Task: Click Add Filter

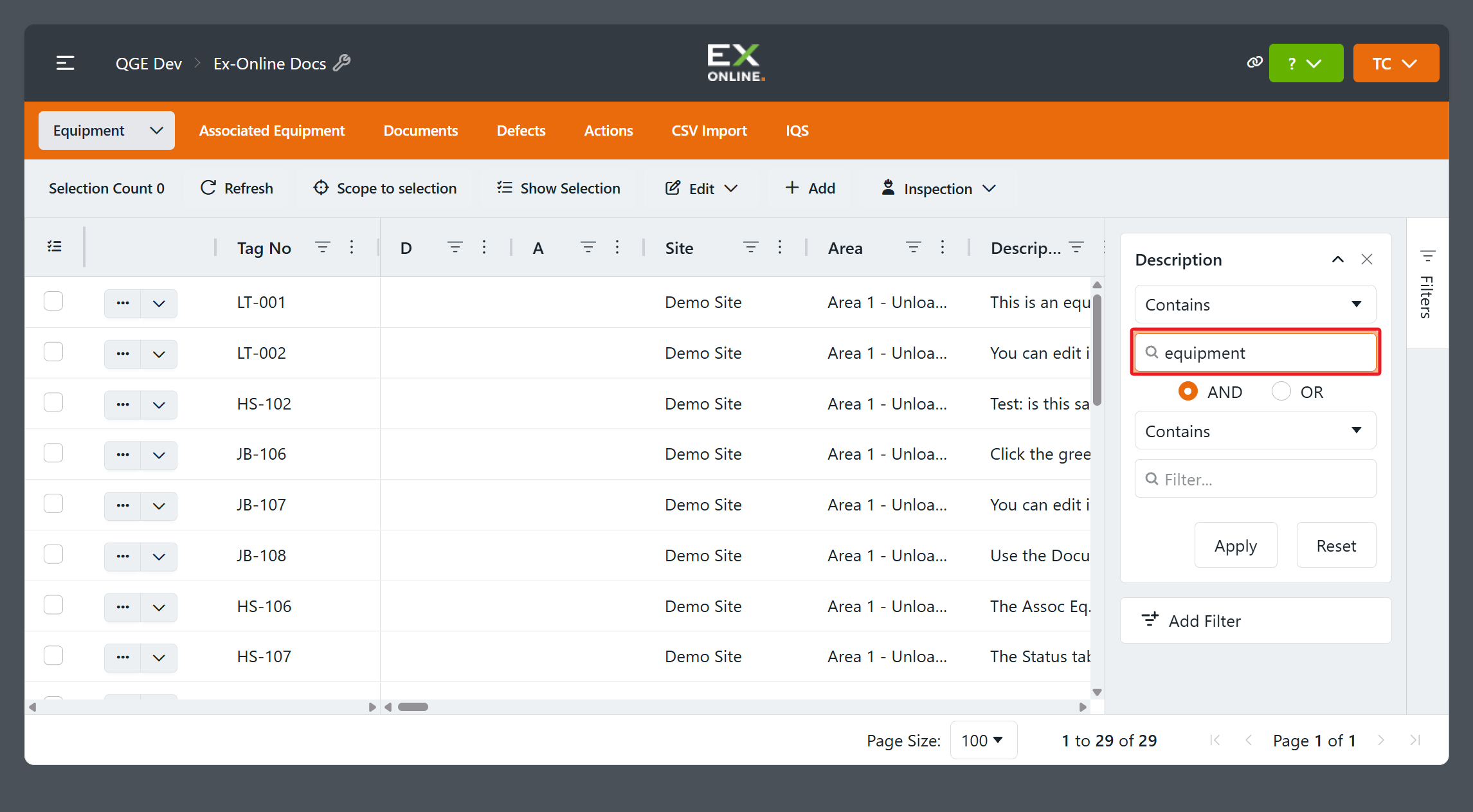Action: [x=1255, y=620]
